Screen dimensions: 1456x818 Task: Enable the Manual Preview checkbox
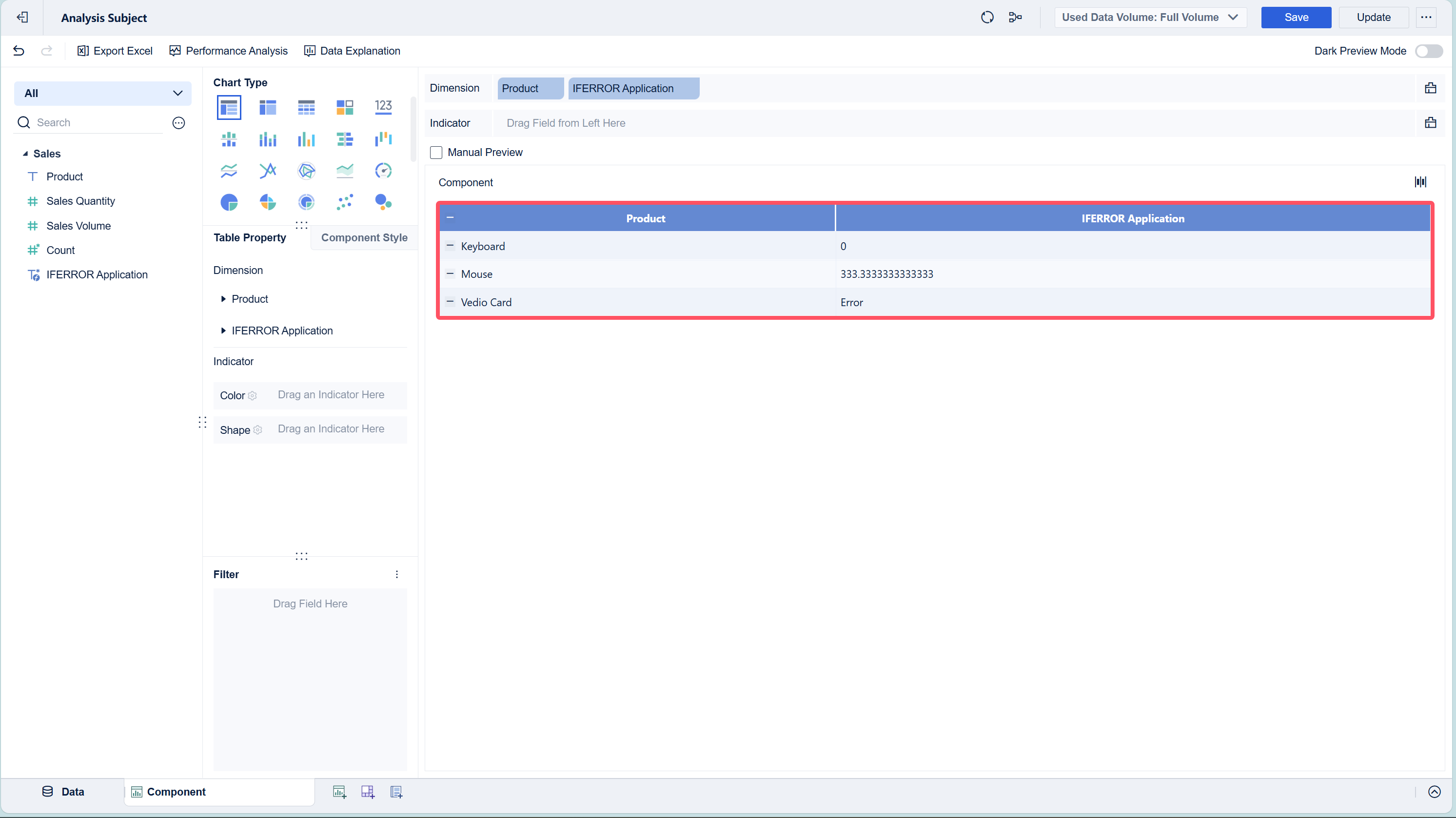[x=436, y=153]
